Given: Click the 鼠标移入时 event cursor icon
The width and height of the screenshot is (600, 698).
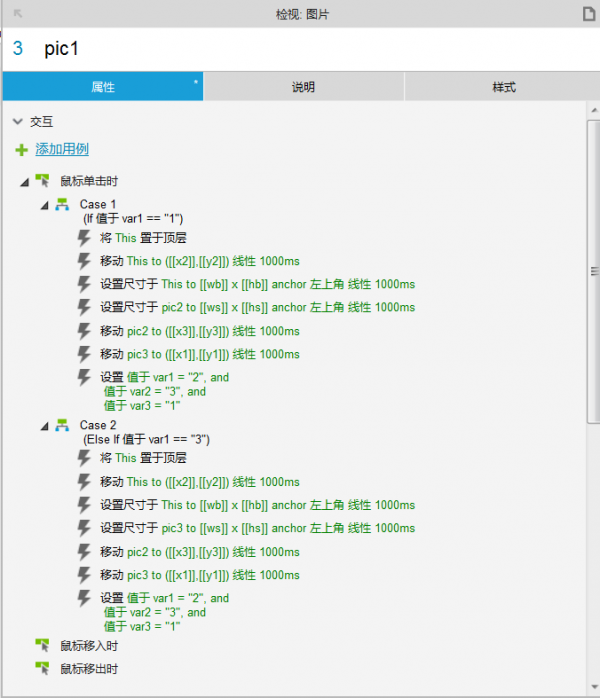Looking at the screenshot, I should tap(42, 646).
